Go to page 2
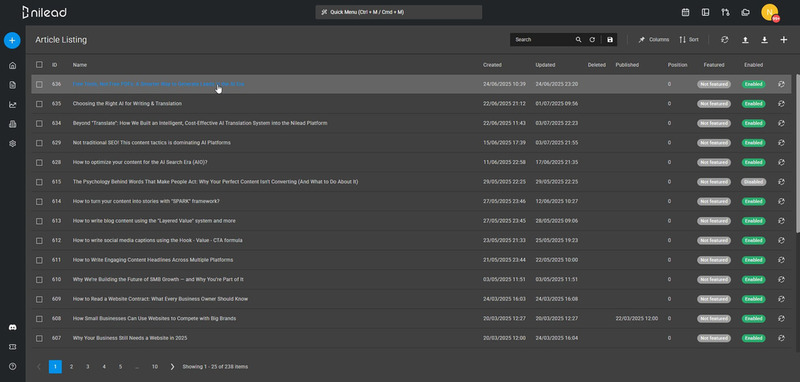The image size is (800, 382). tap(71, 367)
